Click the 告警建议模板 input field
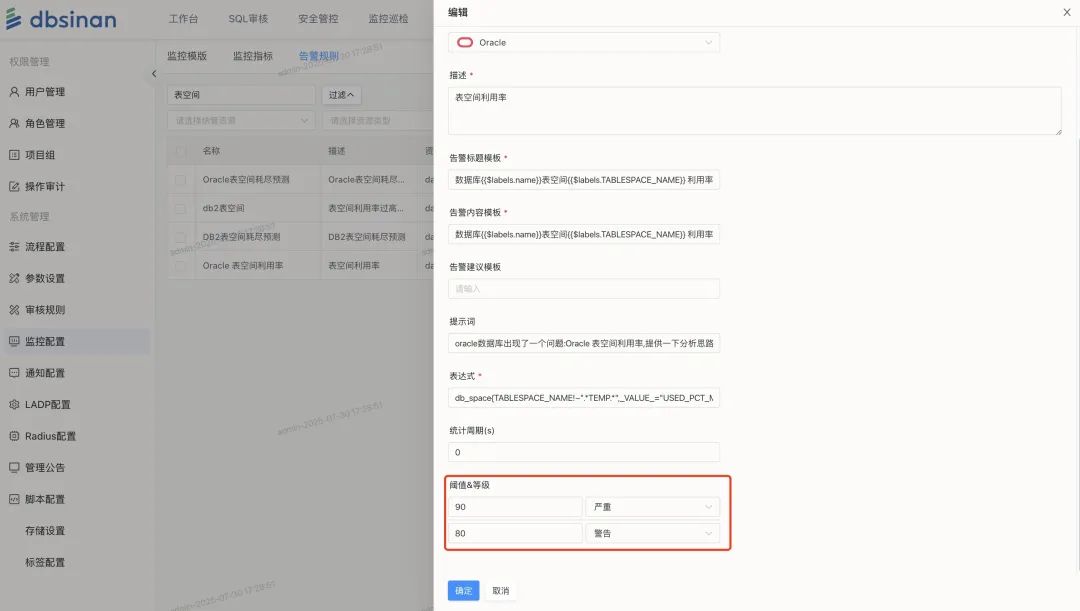 tap(583, 289)
